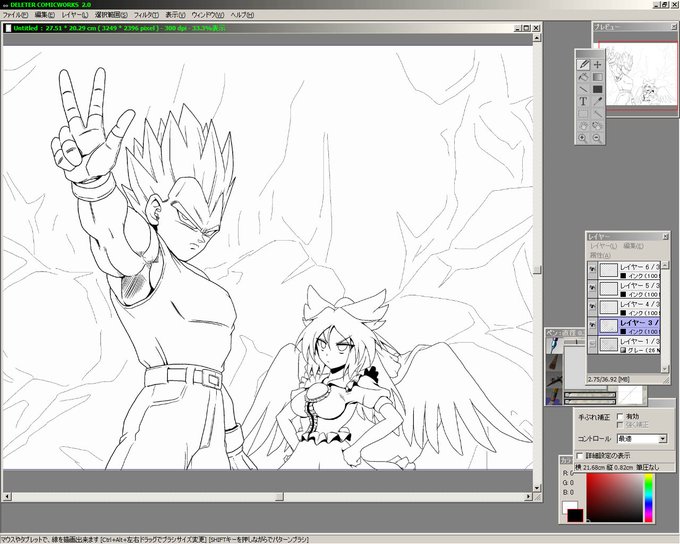Select the rectangular selection tool
Image resolution: width=680 pixels, height=544 pixels.
click(583, 114)
